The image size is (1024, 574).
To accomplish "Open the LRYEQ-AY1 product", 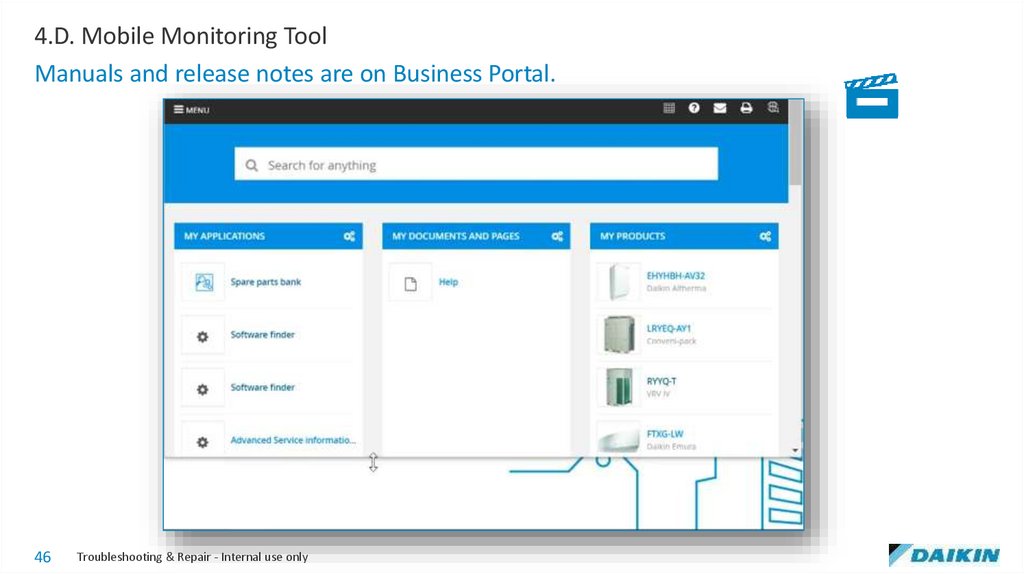I will (669, 328).
